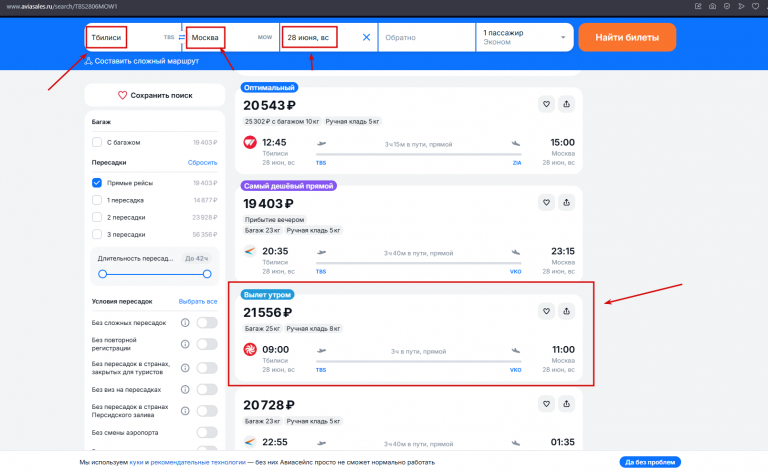
Task: Click the price 21 556 ₽
Action: (267, 312)
